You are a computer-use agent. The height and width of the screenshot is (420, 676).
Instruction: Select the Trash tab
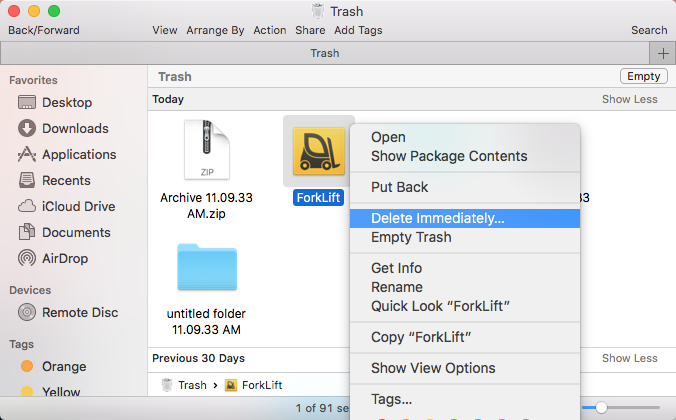[x=325, y=53]
